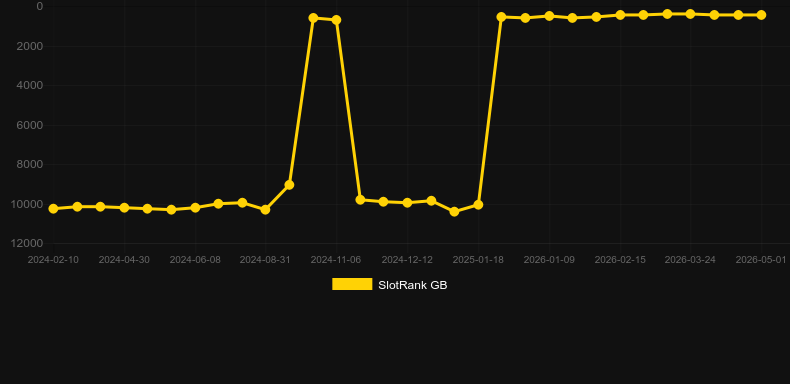Click the x-axis label 2026-05-01
The width and height of the screenshot is (790, 384).
761,260
